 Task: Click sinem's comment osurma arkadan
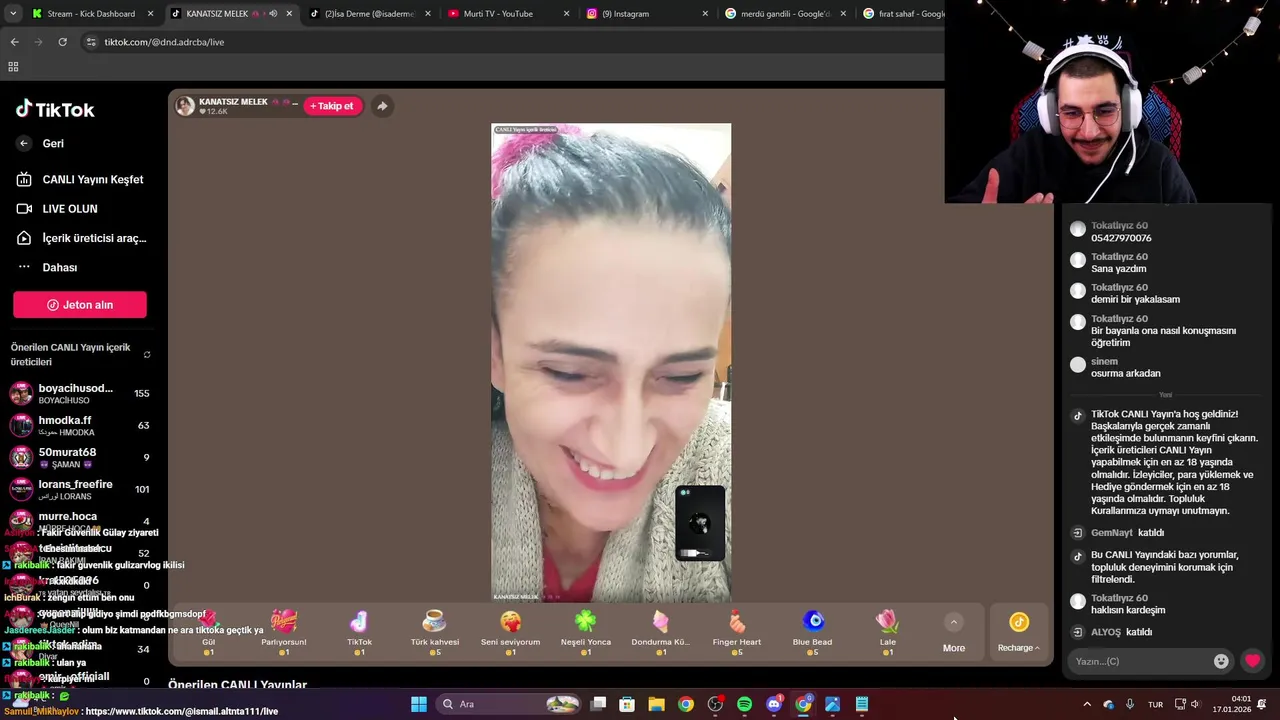coord(1126,373)
